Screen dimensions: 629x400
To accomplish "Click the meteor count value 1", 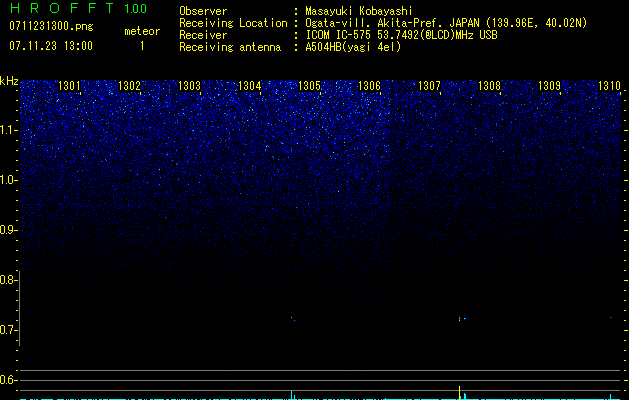I will 142,46.
